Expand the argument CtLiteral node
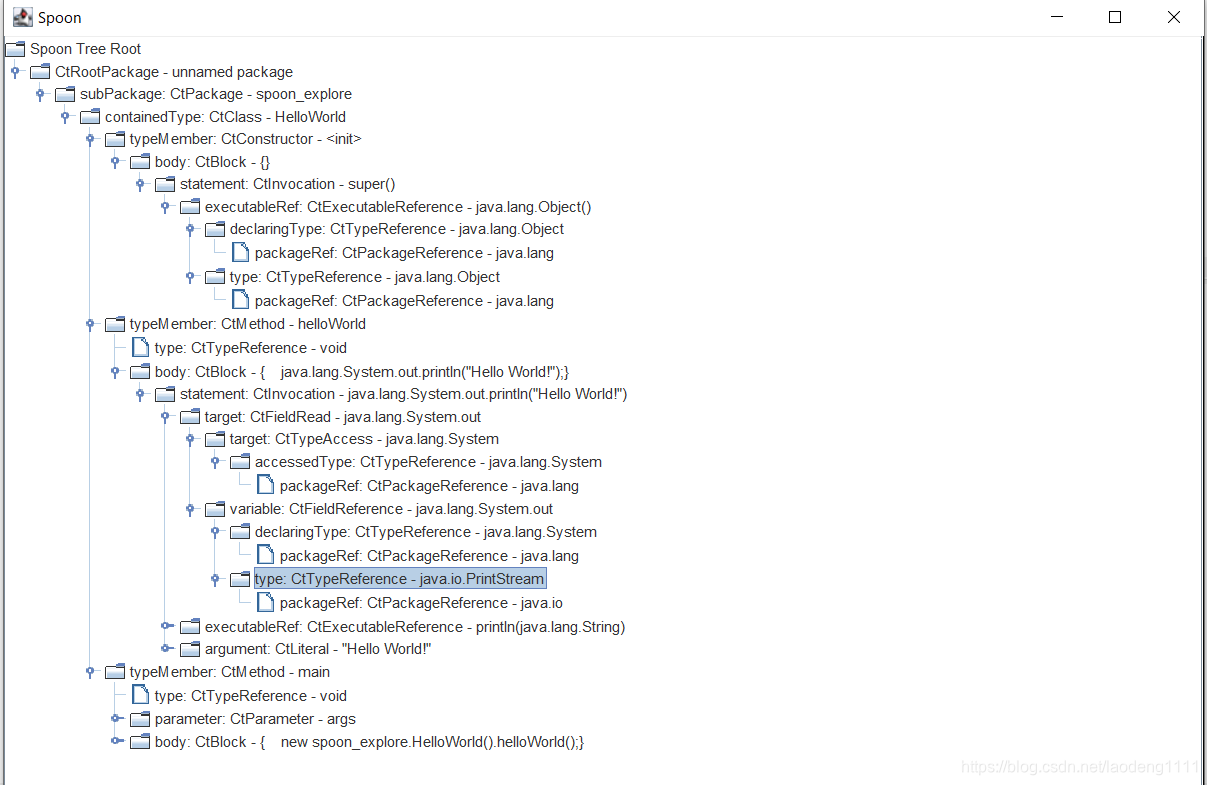 point(165,649)
